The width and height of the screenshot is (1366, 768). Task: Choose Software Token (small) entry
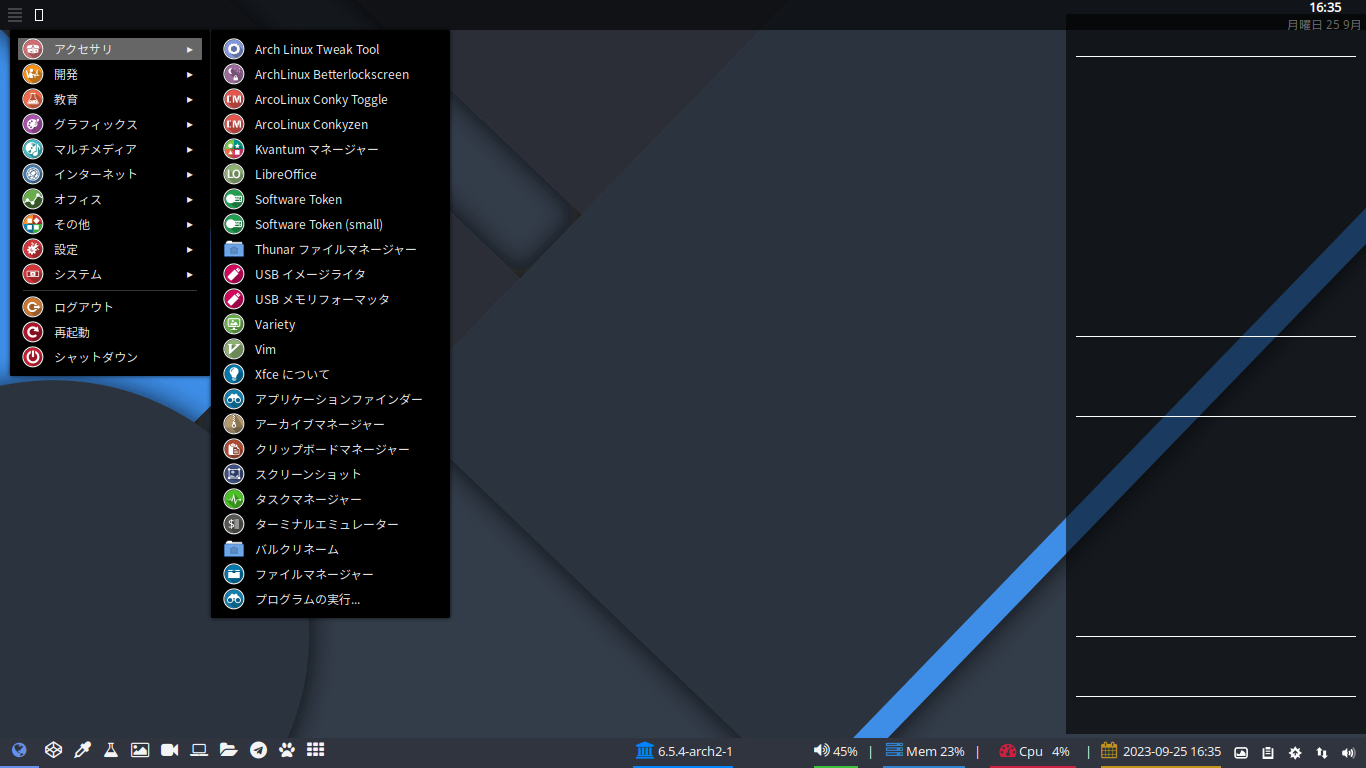(330, 224)
